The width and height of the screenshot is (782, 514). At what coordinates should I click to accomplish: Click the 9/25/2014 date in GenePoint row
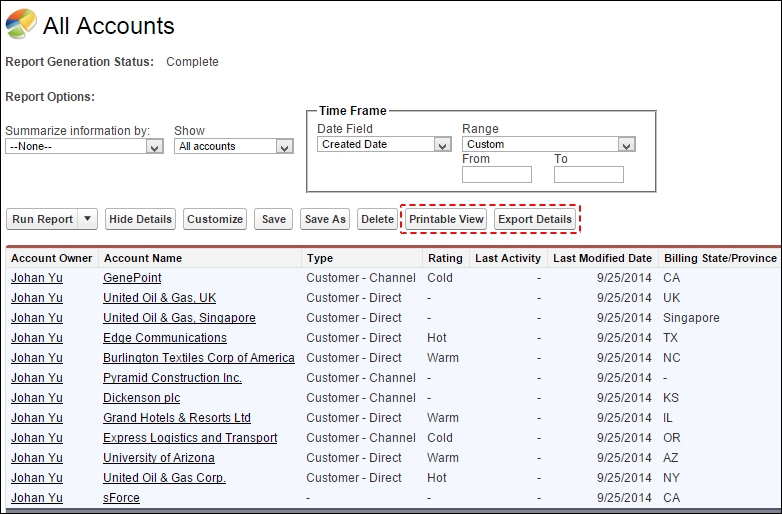(624, 278)
